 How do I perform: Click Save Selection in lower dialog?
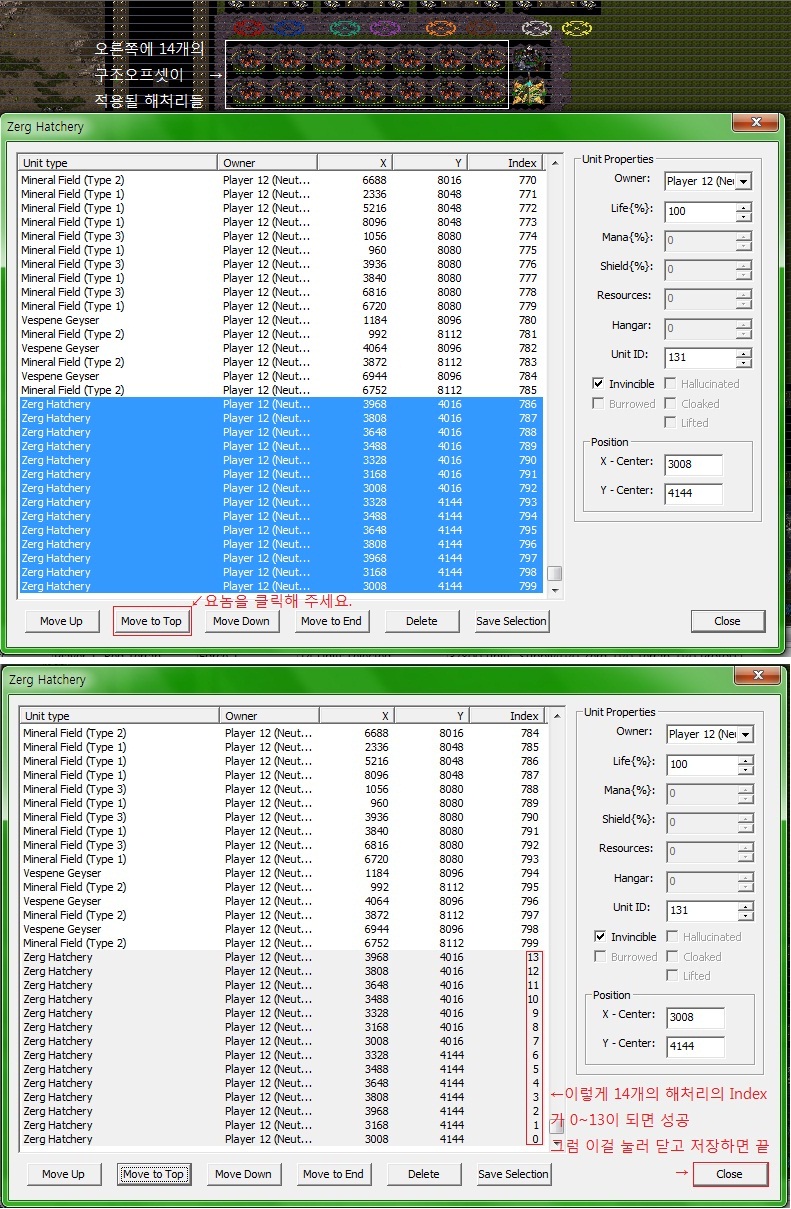coord(513,1174)
